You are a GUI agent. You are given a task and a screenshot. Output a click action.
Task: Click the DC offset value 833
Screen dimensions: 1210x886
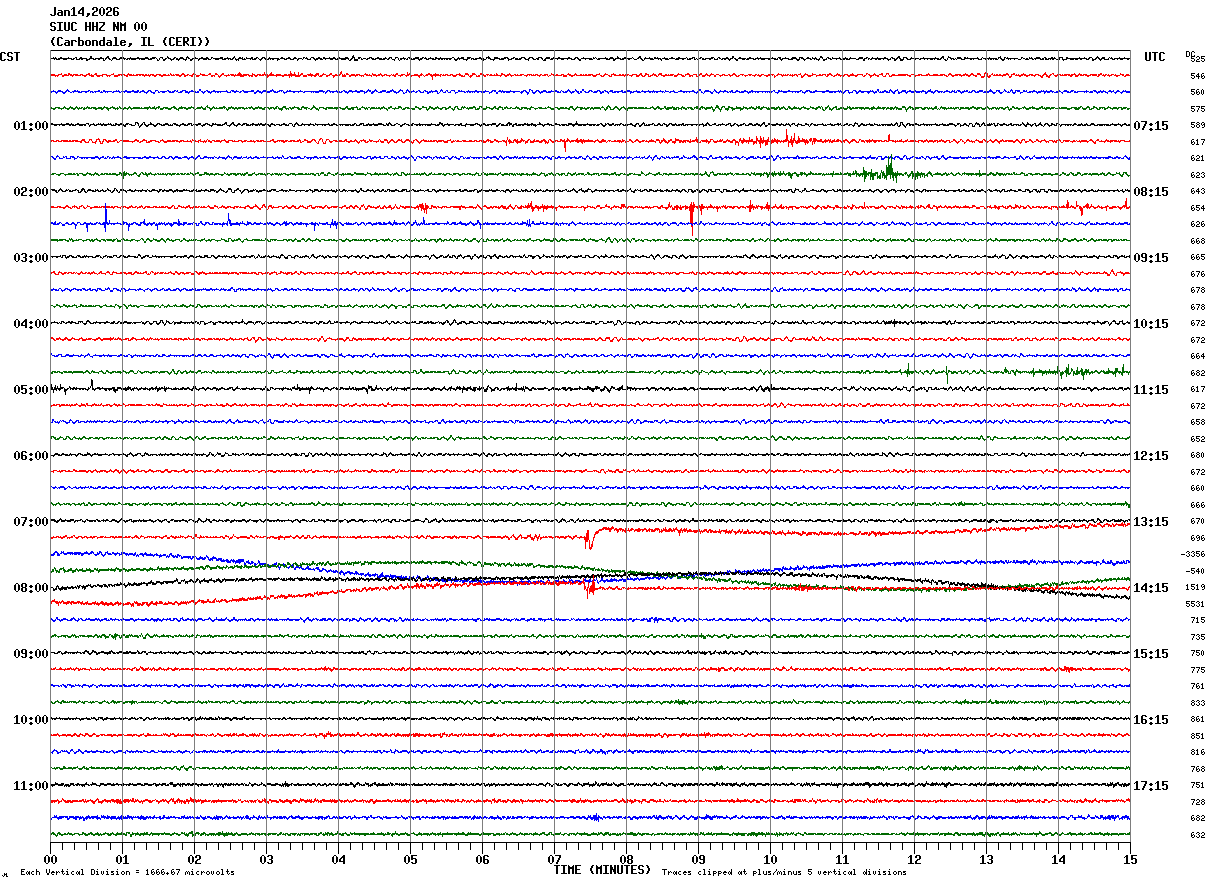(x=1197, y=703)
